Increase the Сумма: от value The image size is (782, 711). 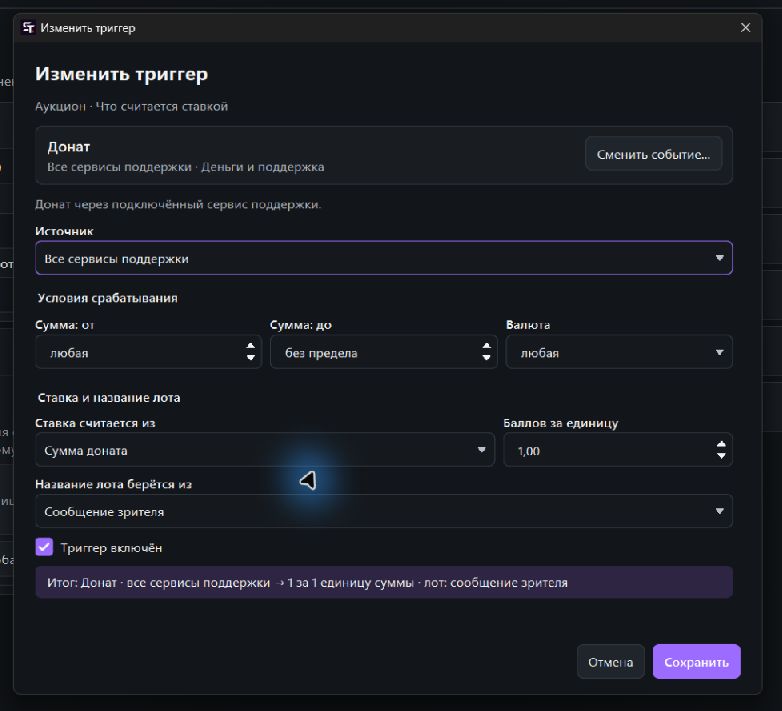(x=251, y=346)
